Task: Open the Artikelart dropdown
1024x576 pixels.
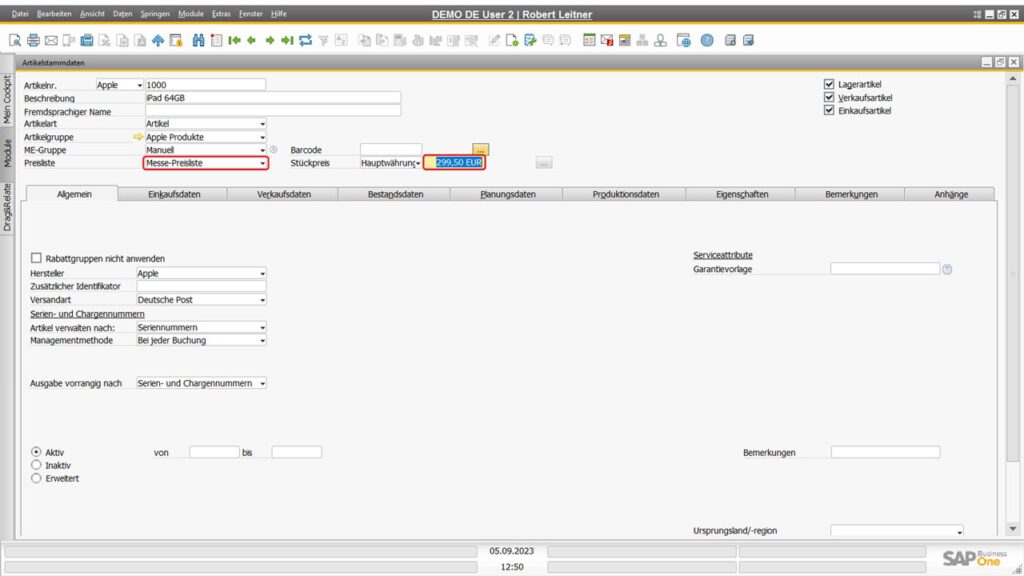Action: click(206, 123)
